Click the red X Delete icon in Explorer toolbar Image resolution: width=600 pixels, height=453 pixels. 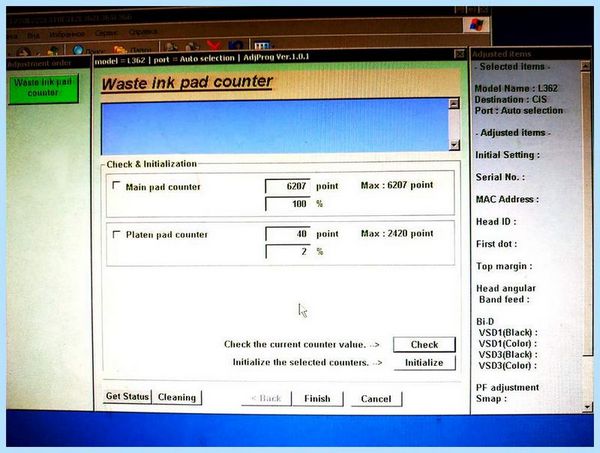click(214, 46)
